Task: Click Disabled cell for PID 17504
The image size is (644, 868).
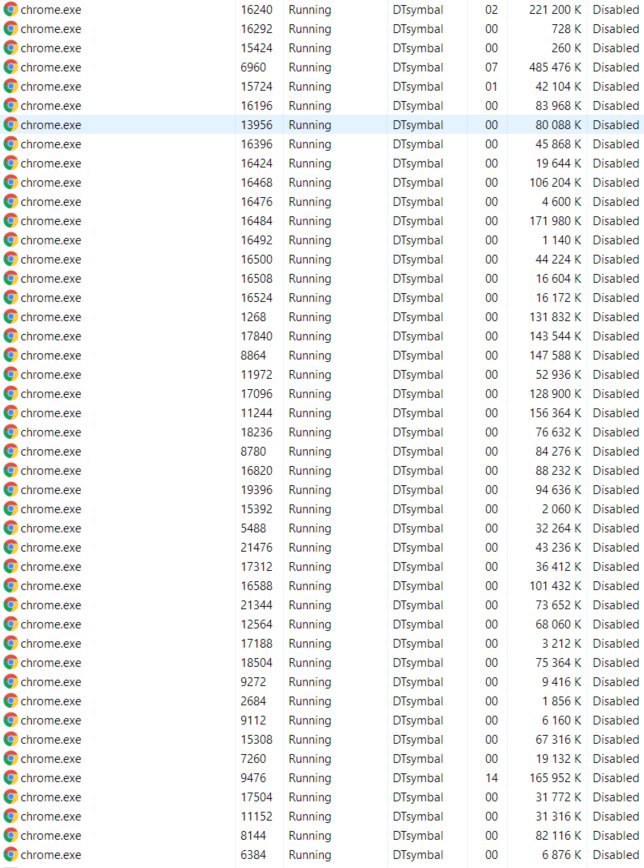Action: pos(616,797)
